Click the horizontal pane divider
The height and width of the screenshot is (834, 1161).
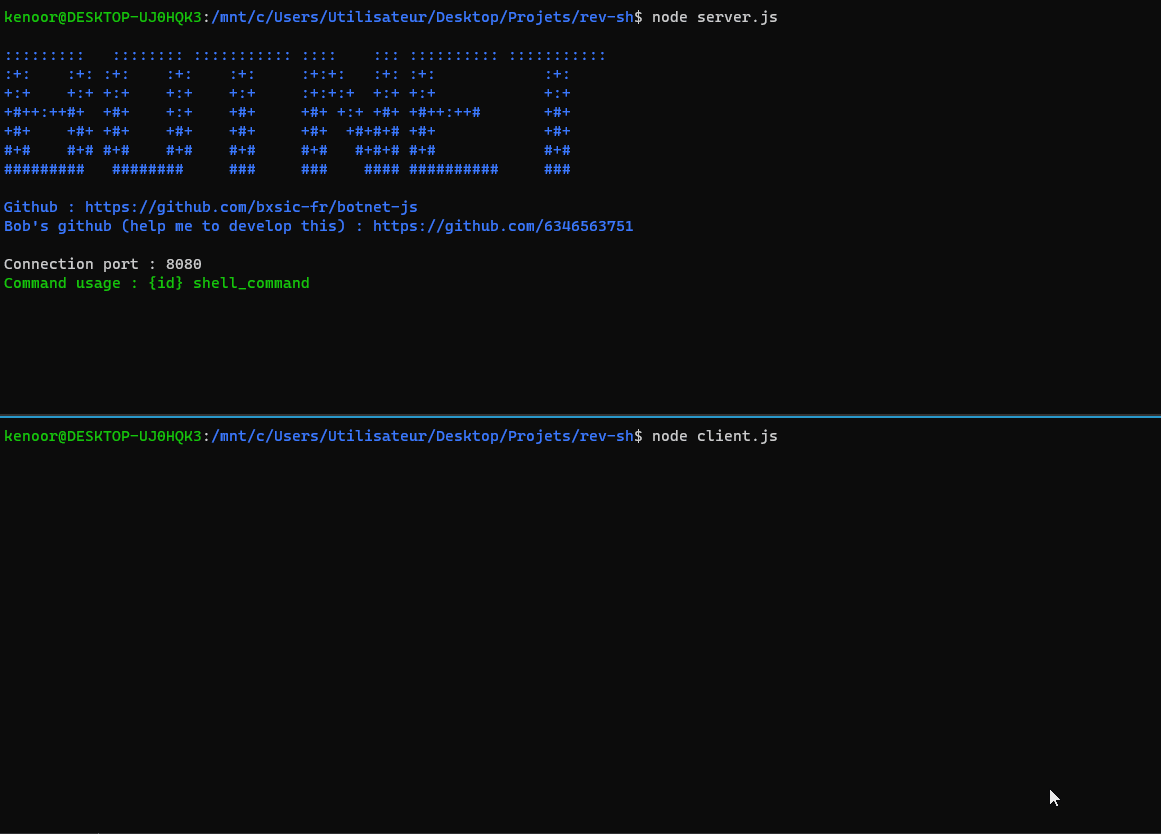[x=580, y=417]
